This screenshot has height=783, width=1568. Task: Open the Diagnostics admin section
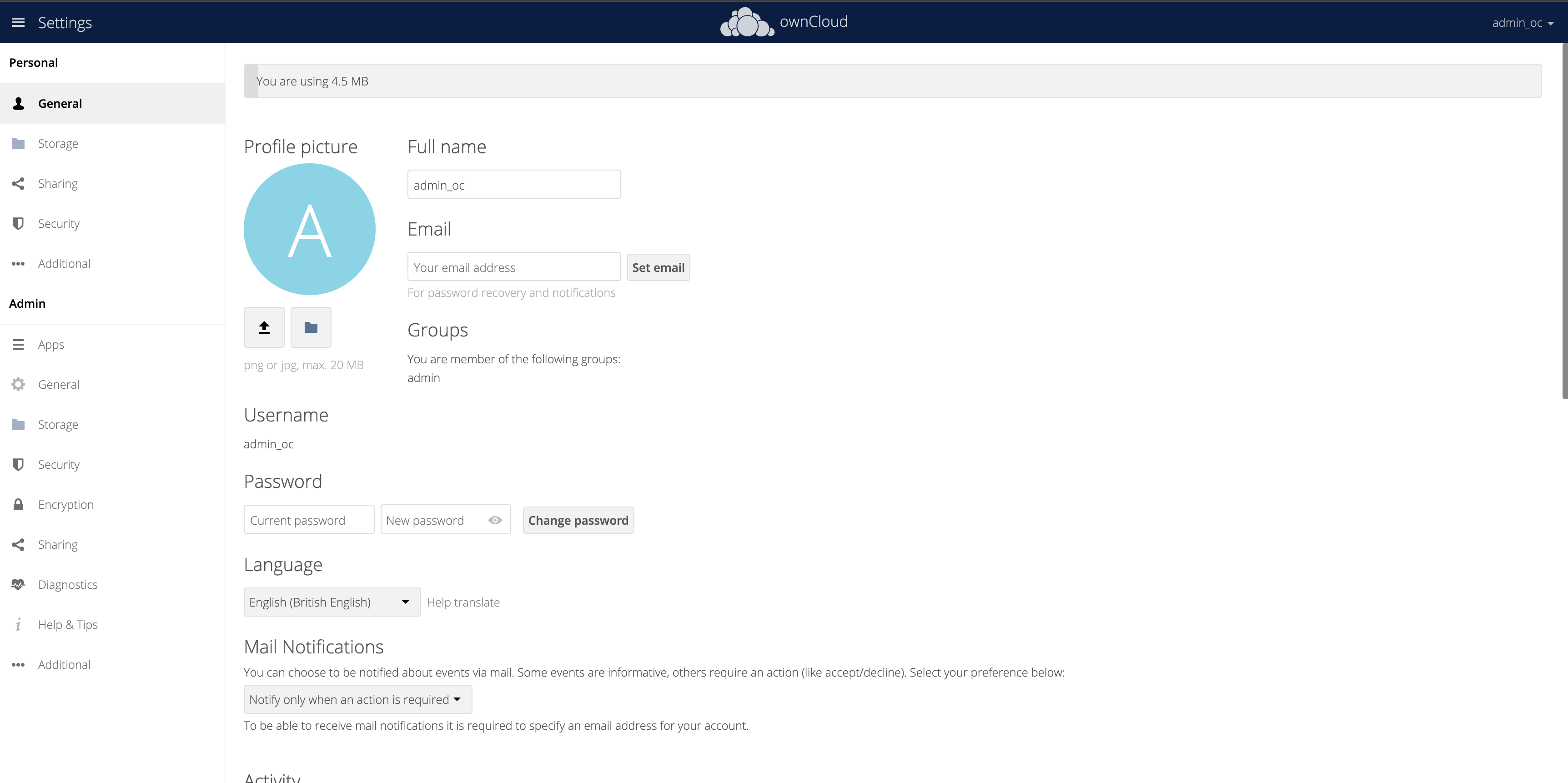(x=68, y=584)
